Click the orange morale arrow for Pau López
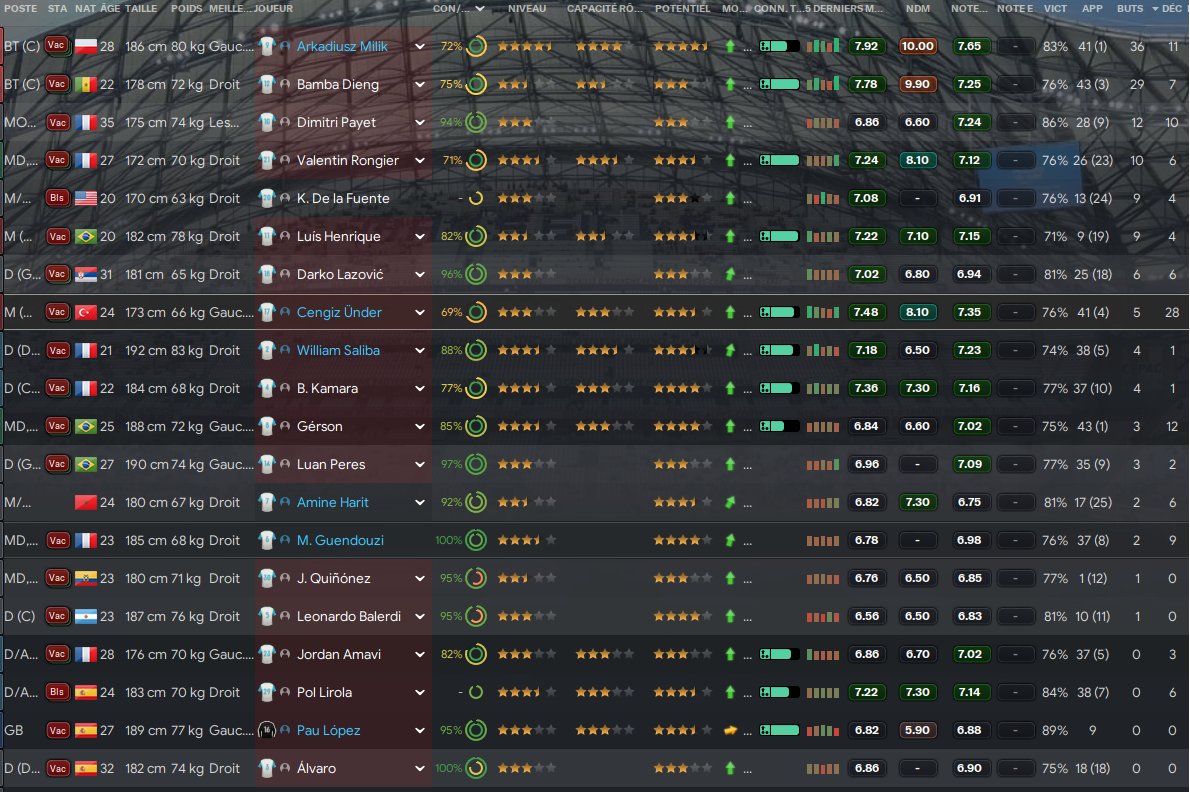The height and width of the screenshot is (792, 1190). coord(730,731)
